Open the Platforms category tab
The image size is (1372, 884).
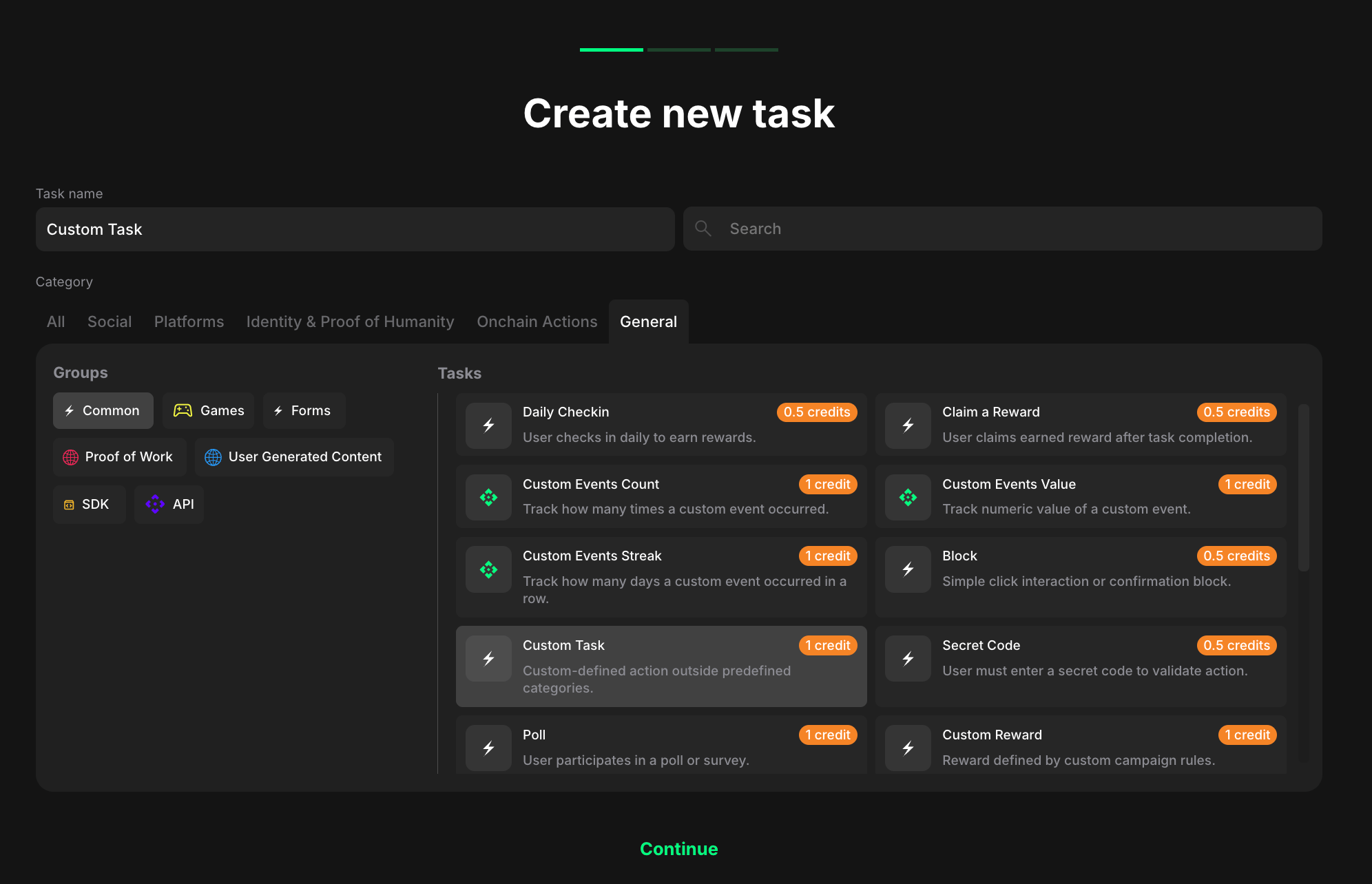pos(189,322)
